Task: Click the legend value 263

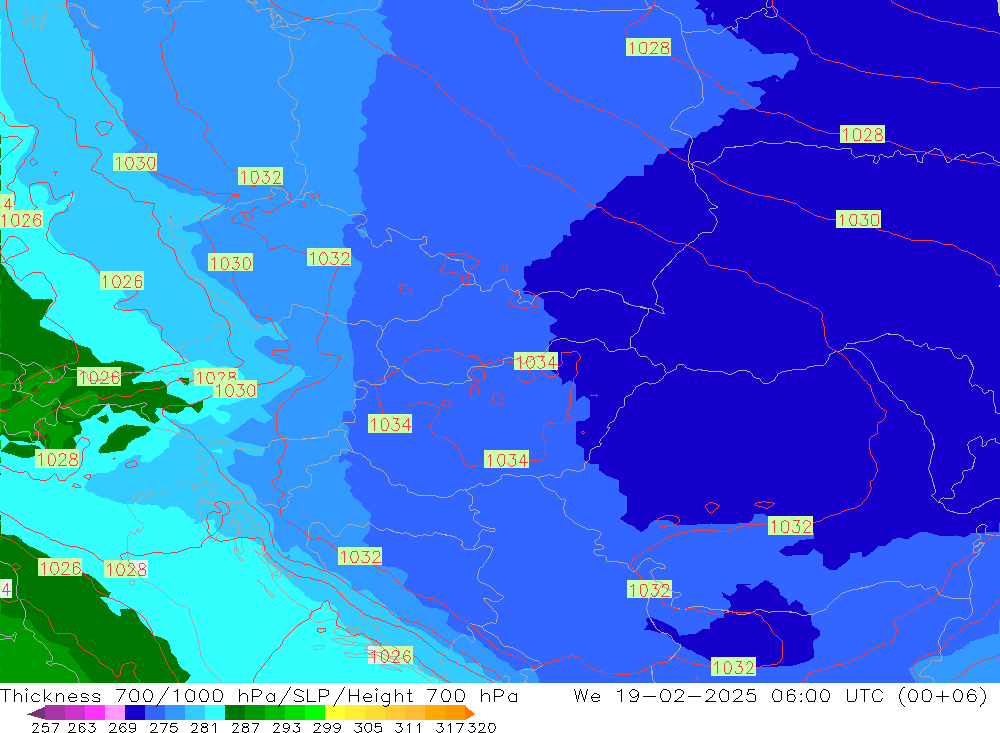Action: point(82,727)
